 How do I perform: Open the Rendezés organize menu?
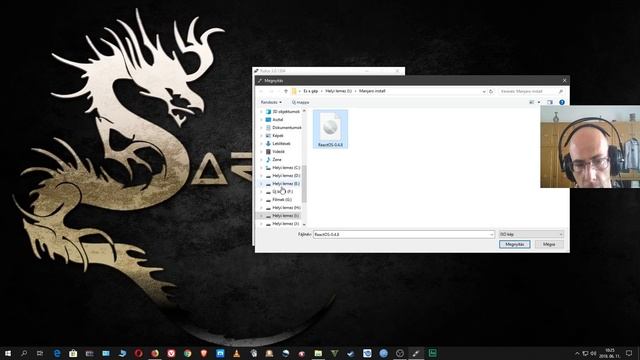[271, 102]
